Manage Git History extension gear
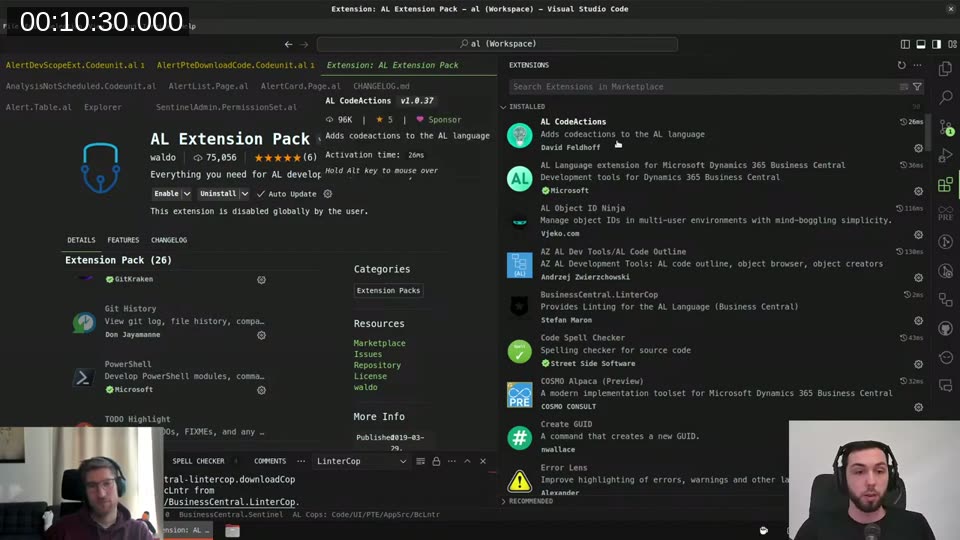960x540 pixels. [261, 336]
